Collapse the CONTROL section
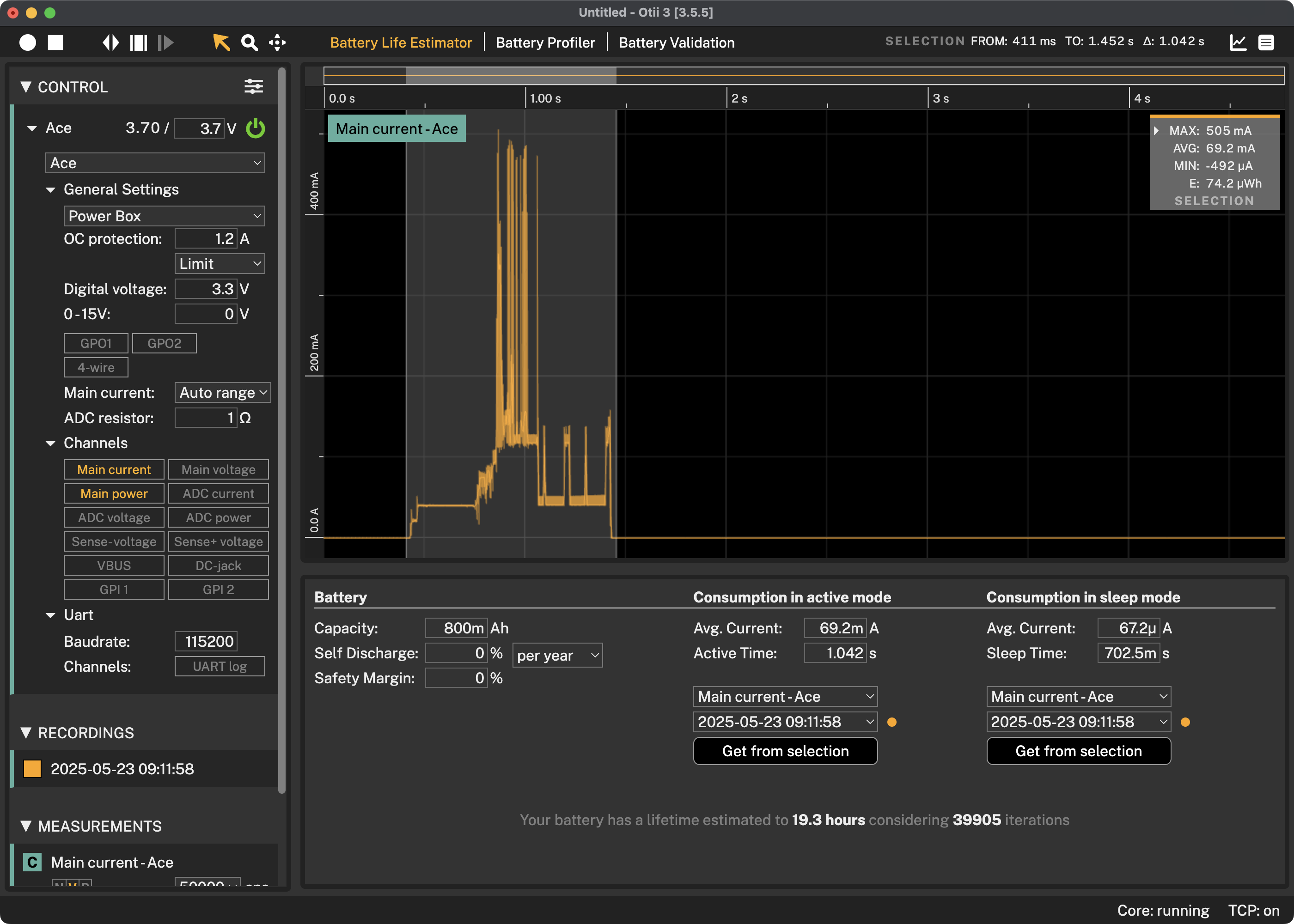1294x924 pixels. pyautogui.click(x=25, y=87)
